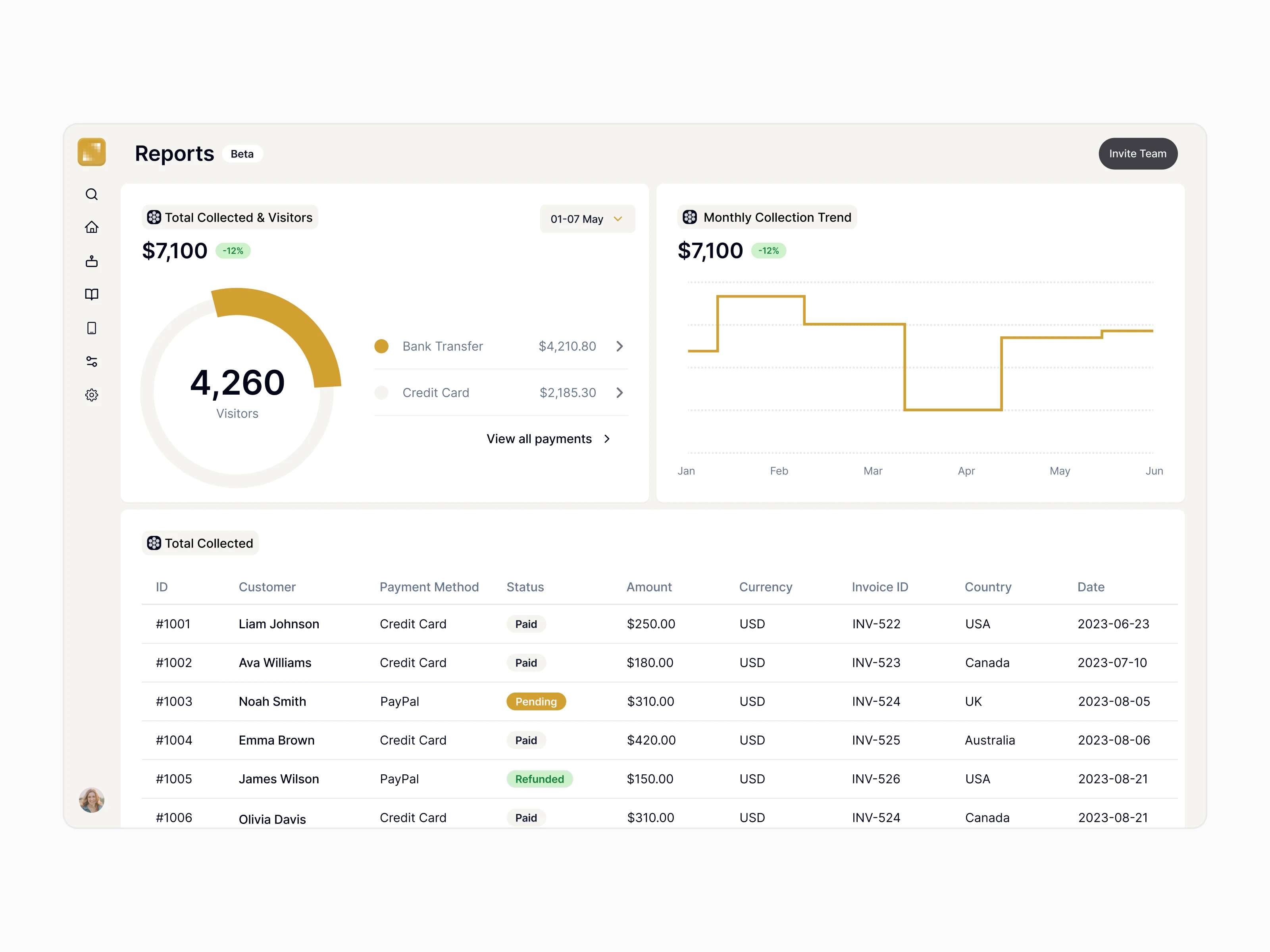Open the settings gear in the sidebar
Screen dimensions: 1270x952
point(91,395)
